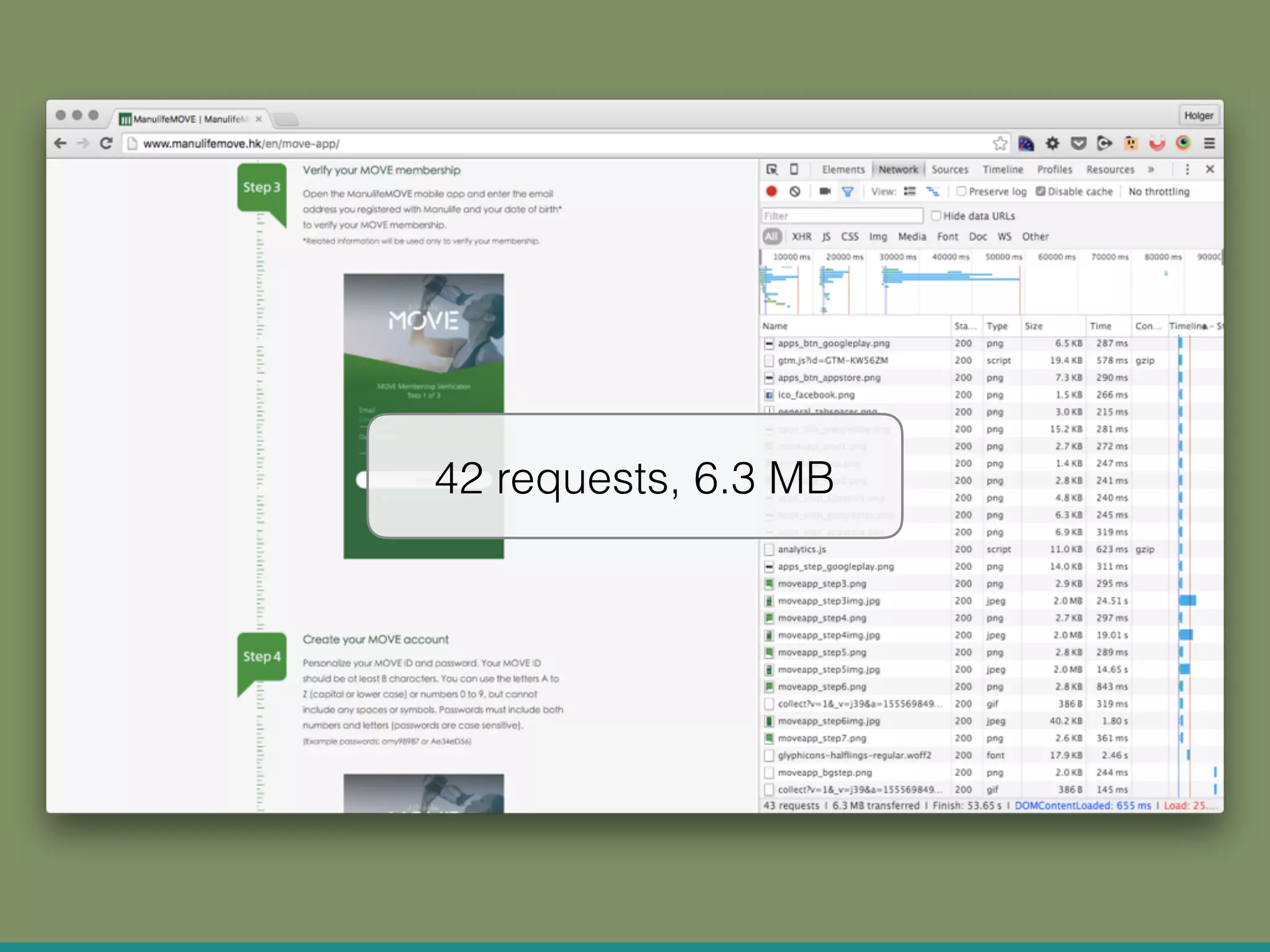
Task: Enable the Preserve log checkbox
Action: coord(961,192)
